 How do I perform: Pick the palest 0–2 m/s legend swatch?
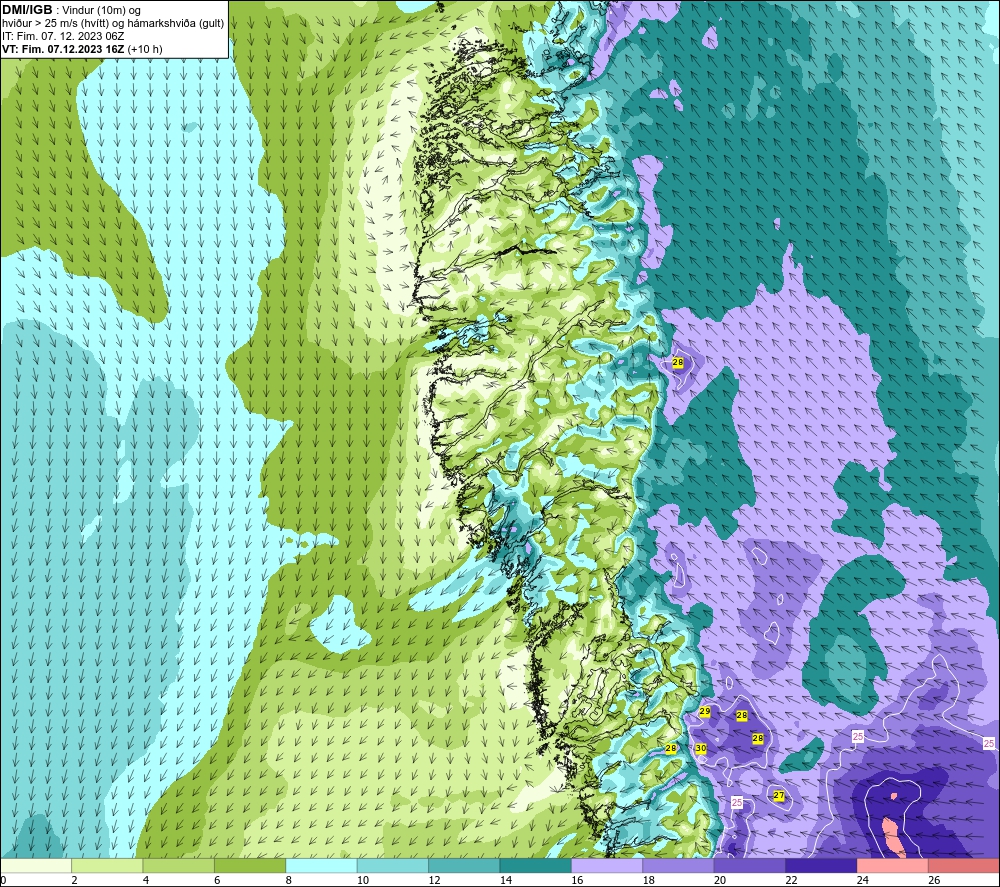[x=36, y=866]
